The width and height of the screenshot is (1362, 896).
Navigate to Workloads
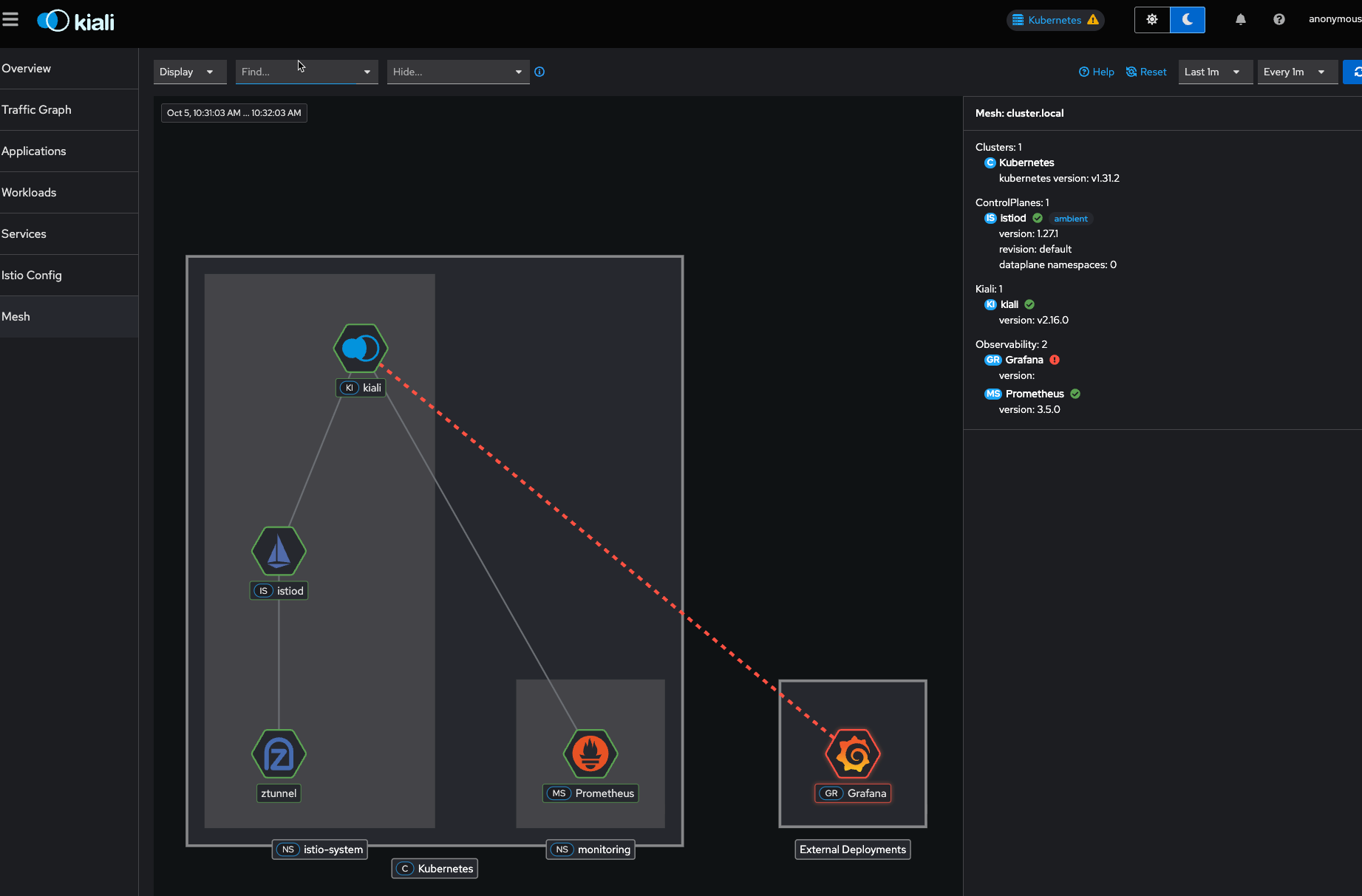pyautogui.click(x=69, y=193)
